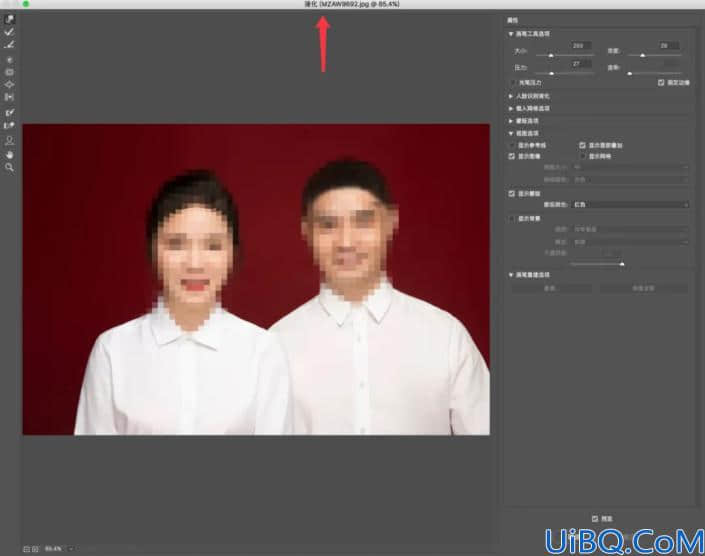Collapse the Brush Tool Options section
Screen dimensions: 705x556
coord(511,34)
